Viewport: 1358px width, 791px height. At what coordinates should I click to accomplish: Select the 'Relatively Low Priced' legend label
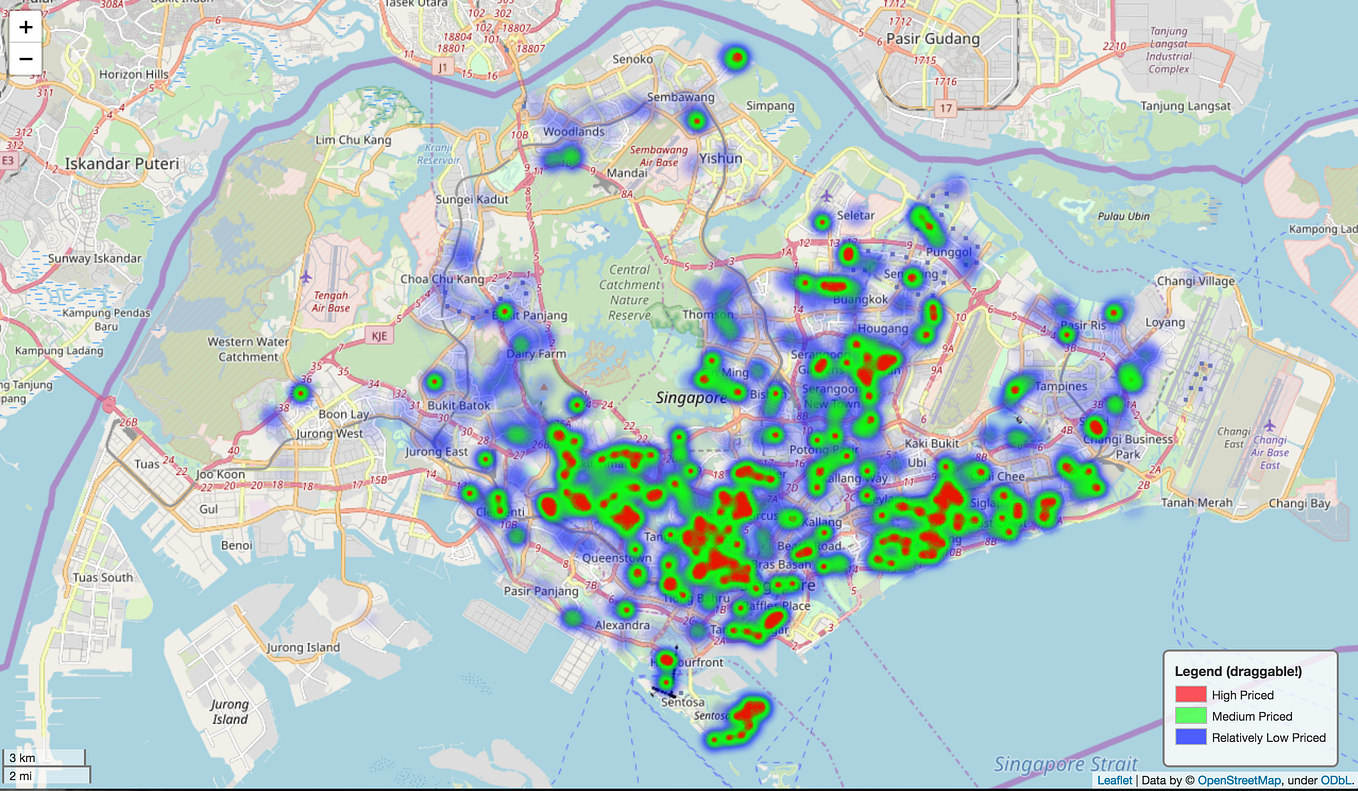pos(1269,737)
